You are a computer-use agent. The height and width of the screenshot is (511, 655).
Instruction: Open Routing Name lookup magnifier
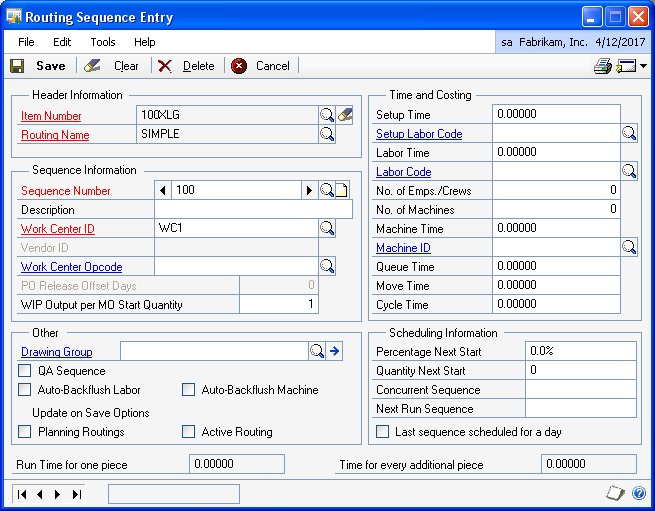click(327, 134)
